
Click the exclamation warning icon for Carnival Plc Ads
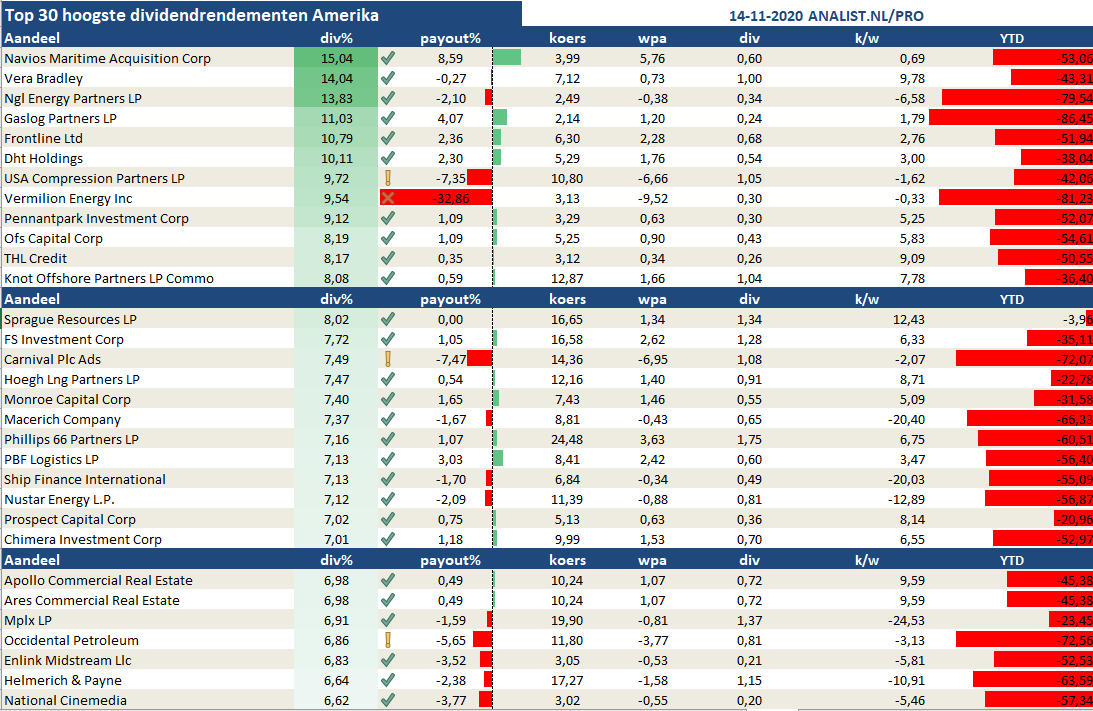click(388, 359)
